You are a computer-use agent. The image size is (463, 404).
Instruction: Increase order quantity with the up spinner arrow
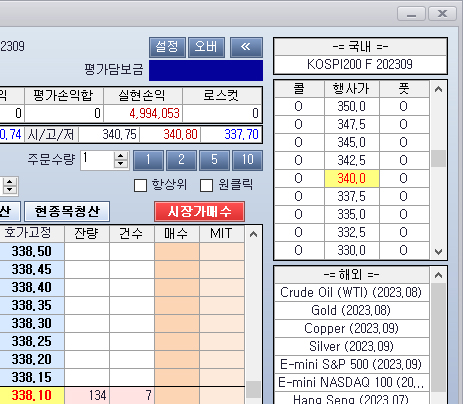[121, 156]
